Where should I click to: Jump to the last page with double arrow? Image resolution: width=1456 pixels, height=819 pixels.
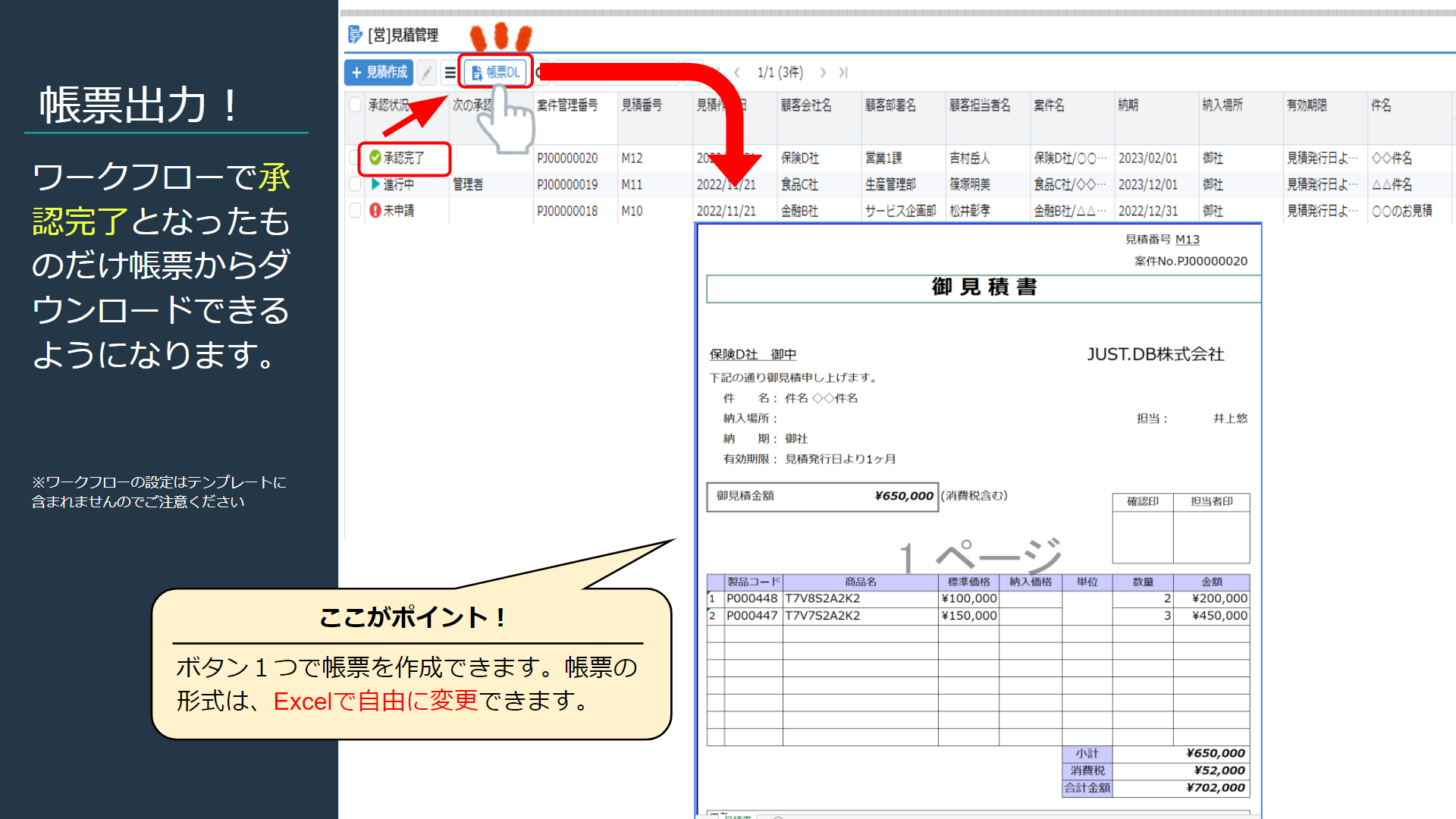click(x=843, y=72)
